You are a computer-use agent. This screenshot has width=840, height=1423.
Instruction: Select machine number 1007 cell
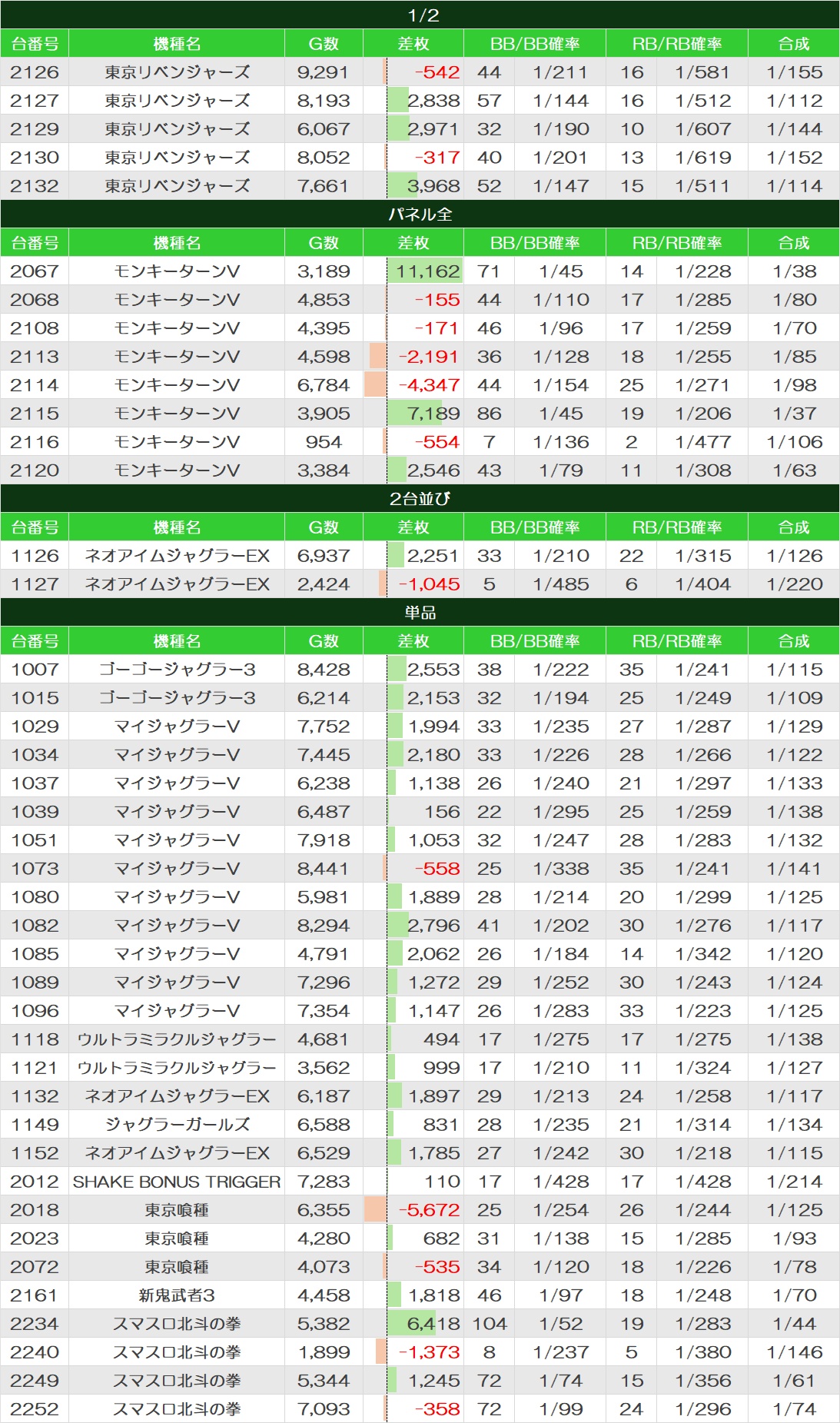coord(35,670)
